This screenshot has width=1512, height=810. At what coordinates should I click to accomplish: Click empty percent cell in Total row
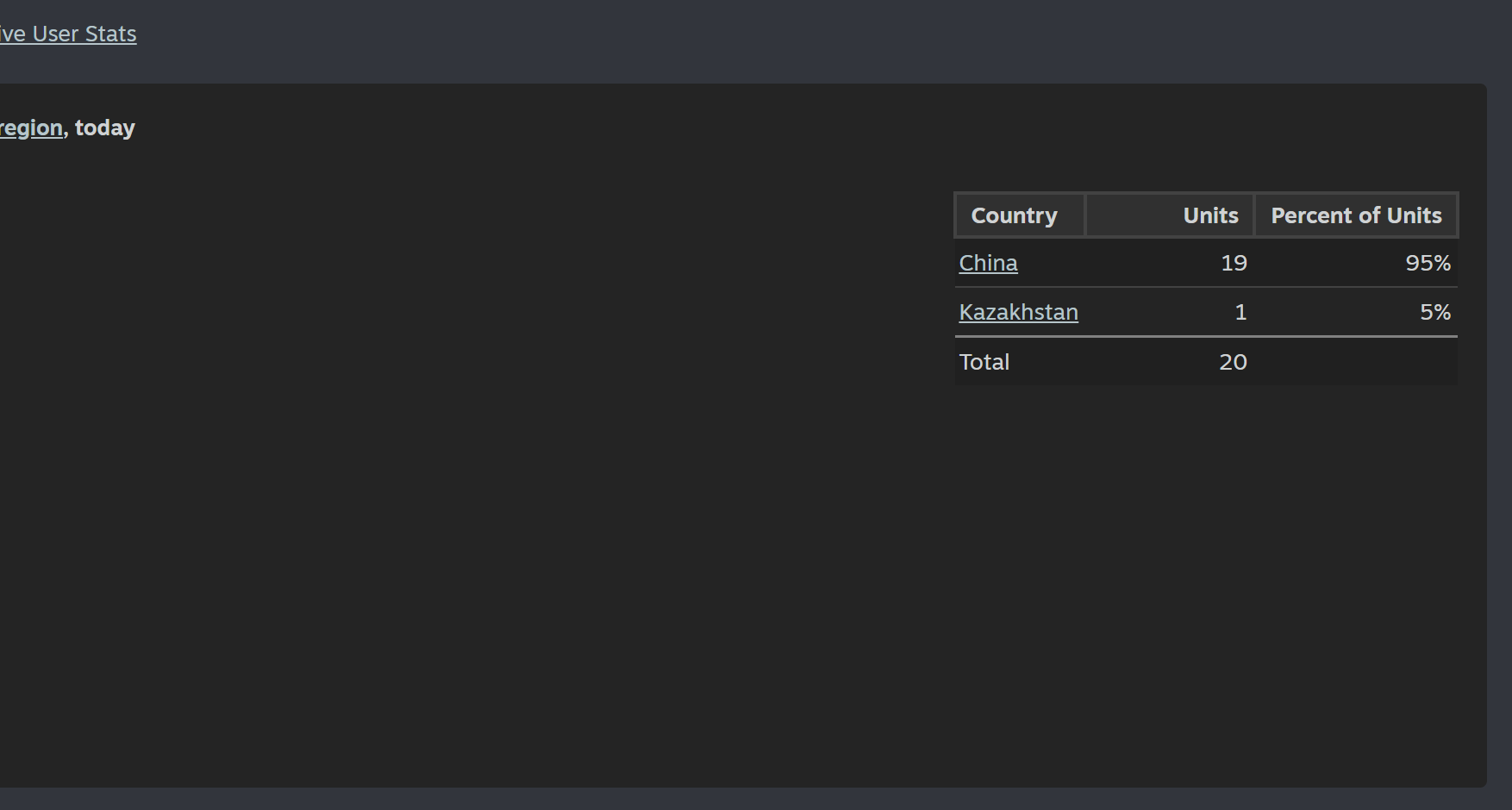(x=1355, y=362)
